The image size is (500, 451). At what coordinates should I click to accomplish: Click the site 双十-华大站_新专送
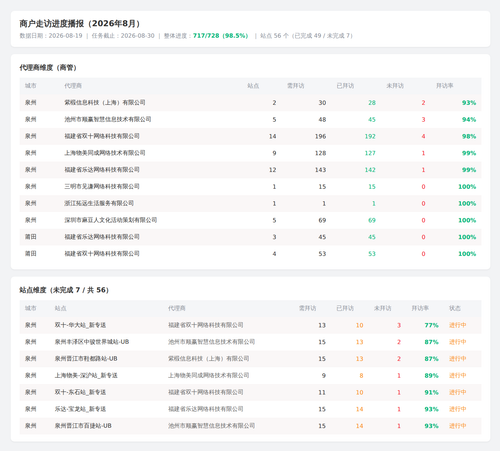(x=80, y=325)
